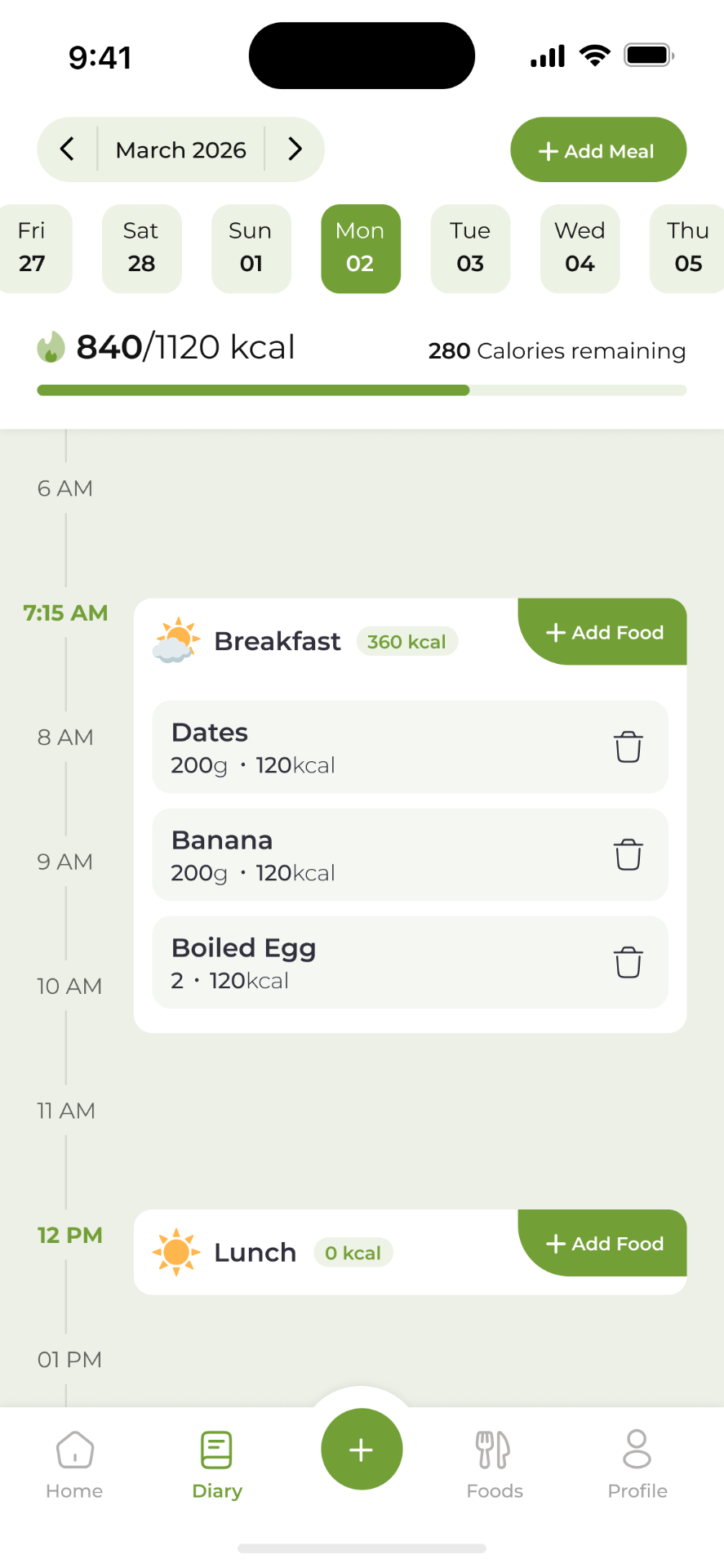Select Tuesday 03 in date strip
Viewport: 724px width, 1568px height.
click(x=470, y=248)
